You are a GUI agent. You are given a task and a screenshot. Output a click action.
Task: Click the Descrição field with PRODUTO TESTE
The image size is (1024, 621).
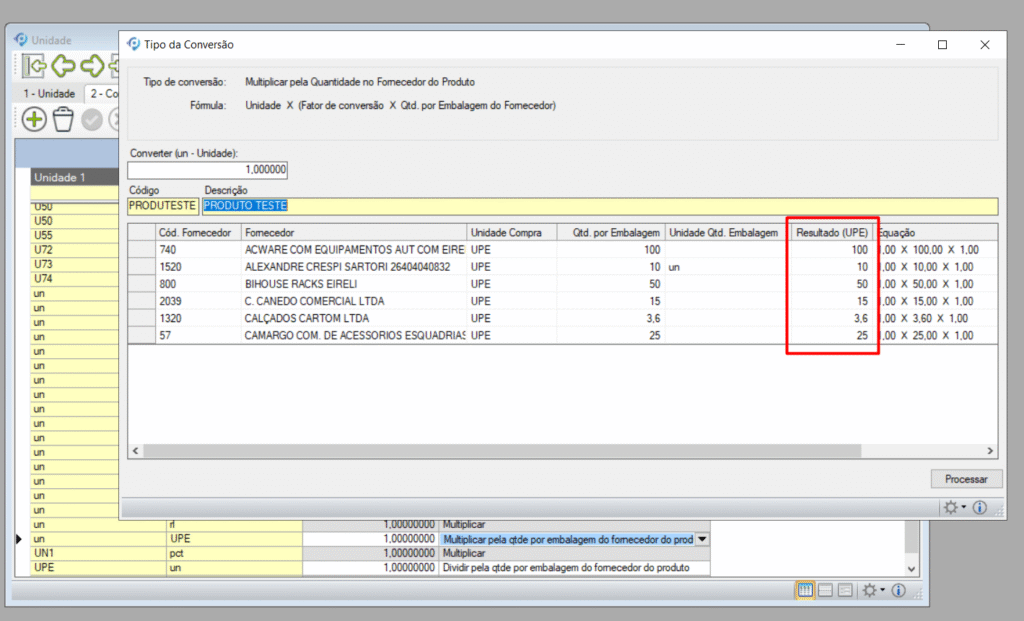tap(598, 206)
